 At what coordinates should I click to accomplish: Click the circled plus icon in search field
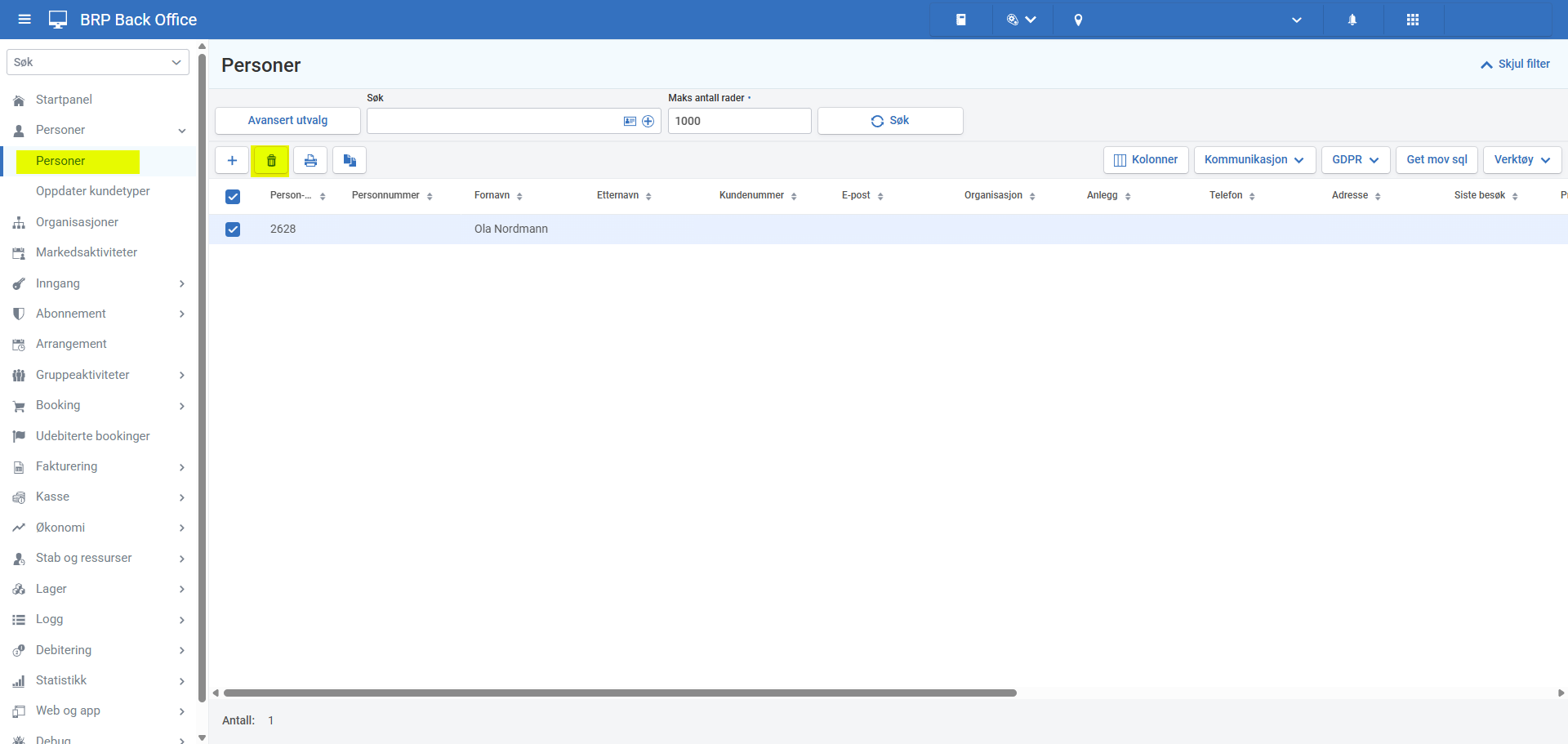click(648, 121)
